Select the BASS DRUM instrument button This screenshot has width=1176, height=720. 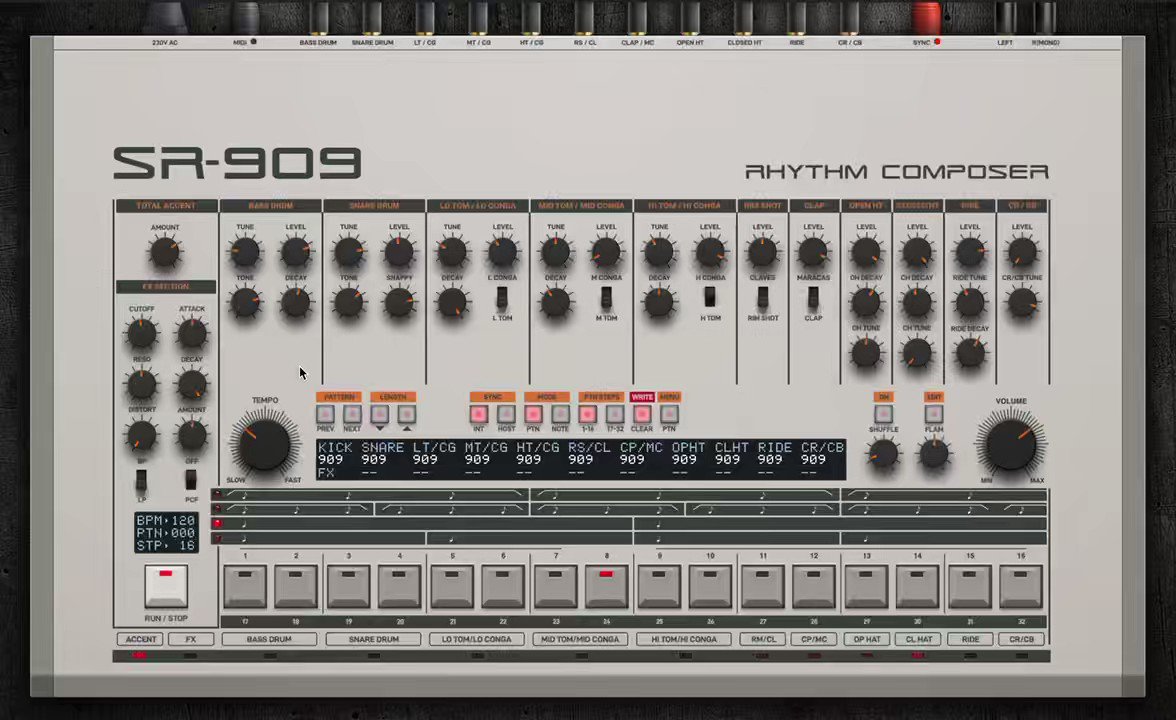[x=269, y=639]
